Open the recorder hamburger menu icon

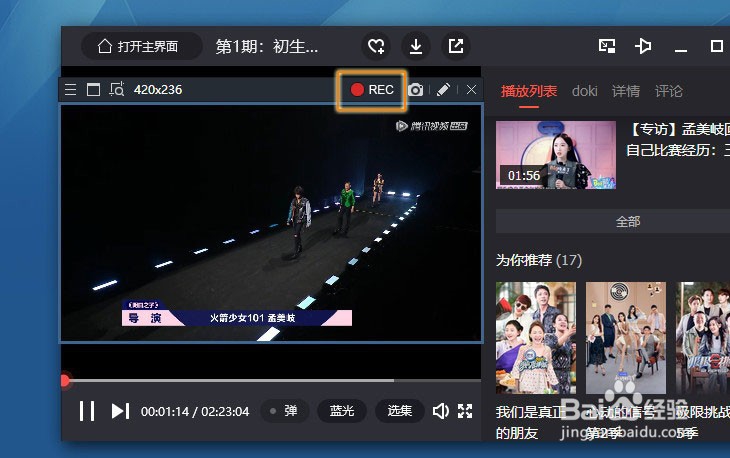[x=70, y=89]
